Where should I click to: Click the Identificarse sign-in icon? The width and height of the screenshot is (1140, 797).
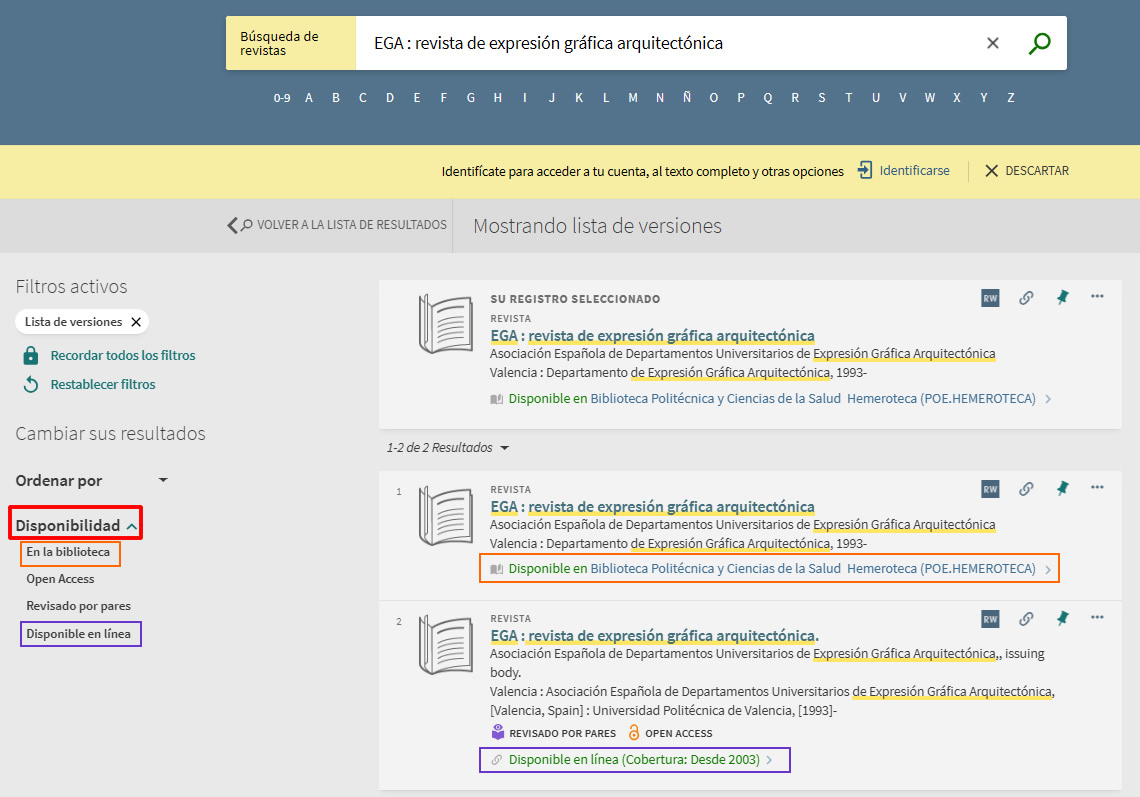(864, 170)
